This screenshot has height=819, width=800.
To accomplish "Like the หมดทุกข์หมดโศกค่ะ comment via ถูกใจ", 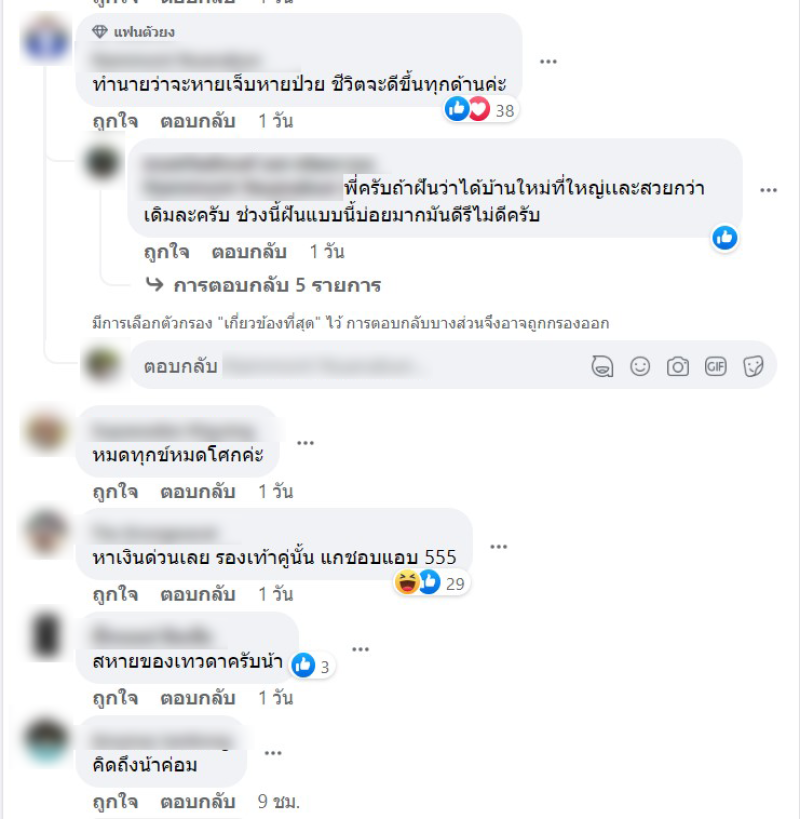I will [115, 492].
